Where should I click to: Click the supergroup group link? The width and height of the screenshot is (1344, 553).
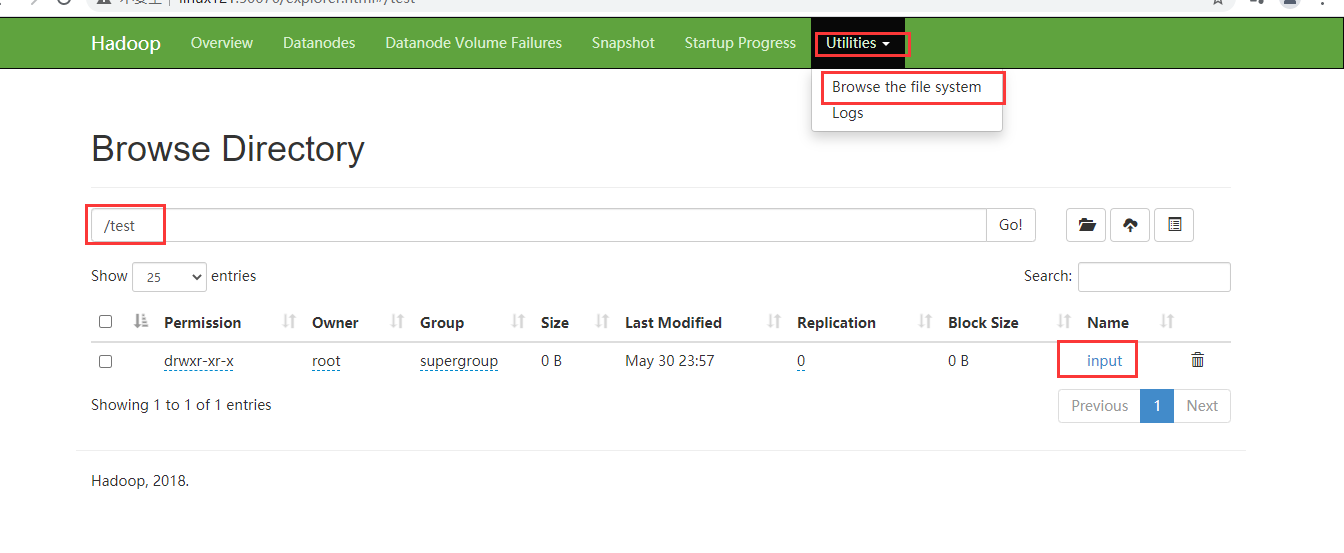click(459, 361)
